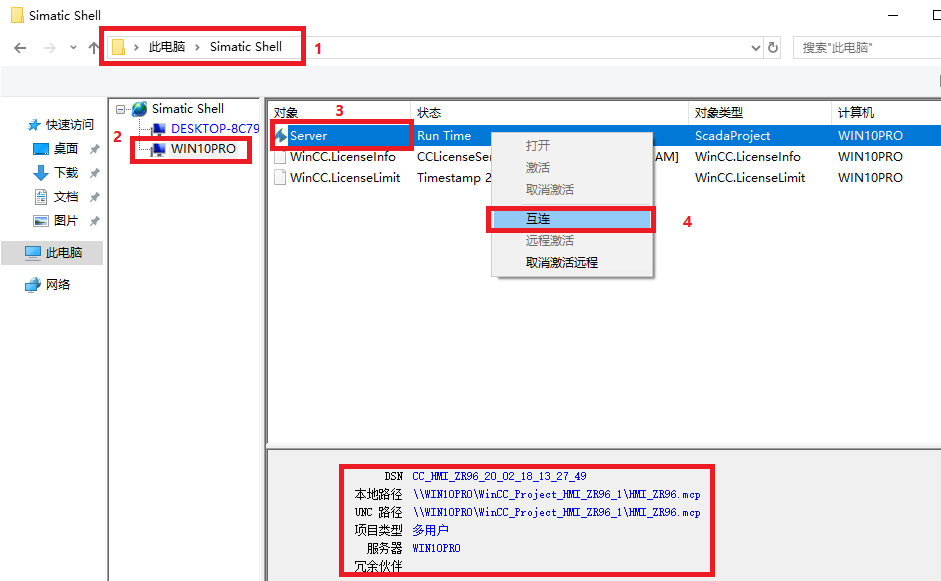Select the Simatic Shell root node

[187, 109]
